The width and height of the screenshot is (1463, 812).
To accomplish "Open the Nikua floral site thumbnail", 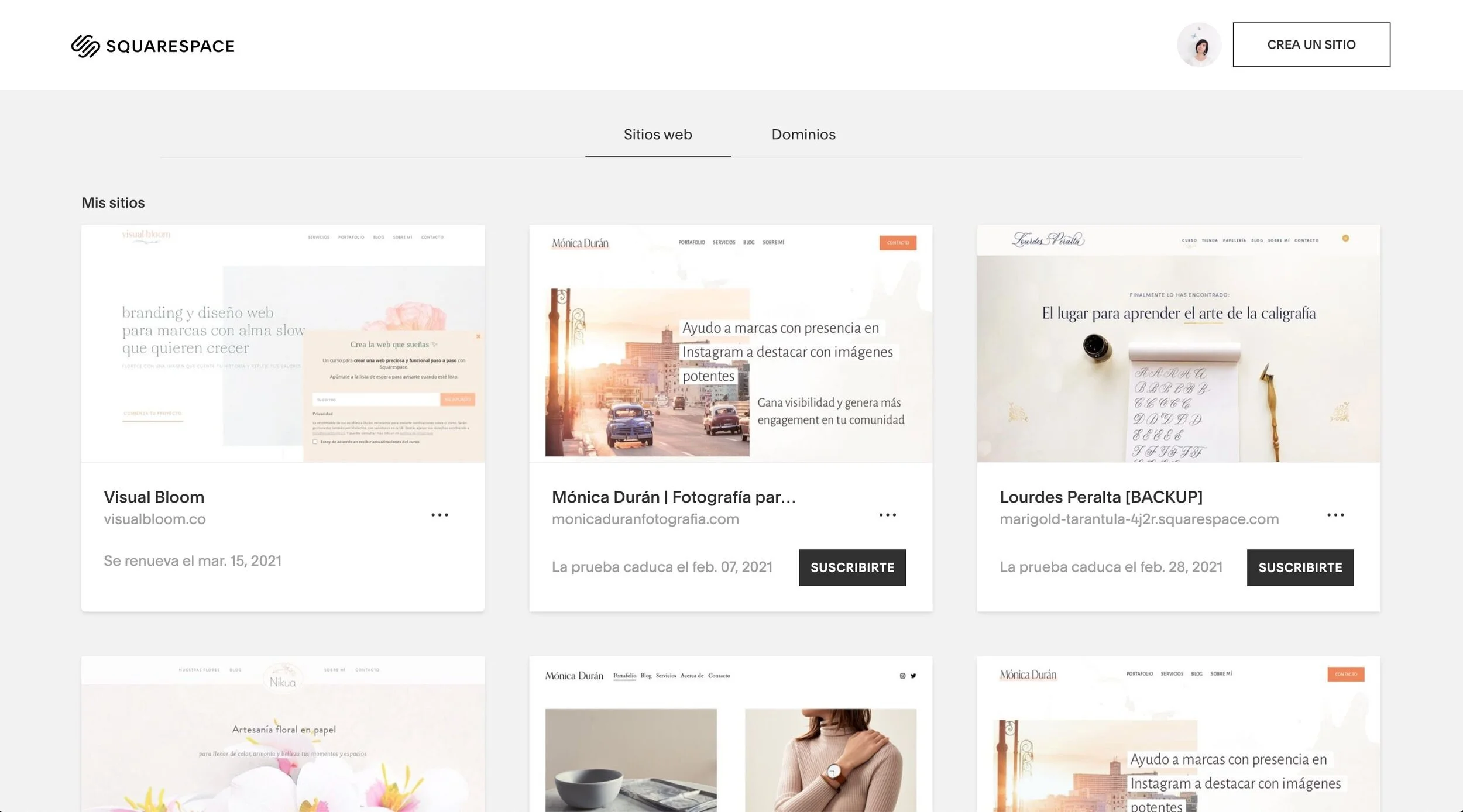I will tap(283, 734).
